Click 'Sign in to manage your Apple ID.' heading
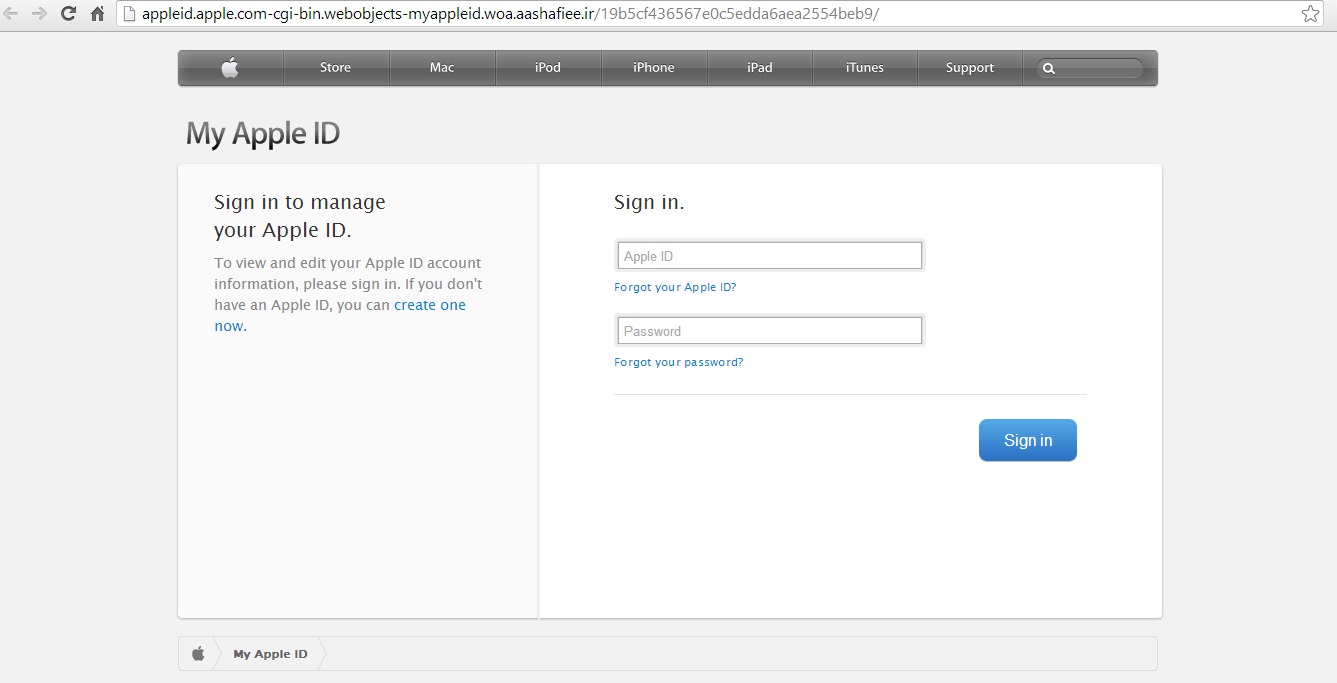Viewport: 1337px width, 683px height. pos(300,216)
